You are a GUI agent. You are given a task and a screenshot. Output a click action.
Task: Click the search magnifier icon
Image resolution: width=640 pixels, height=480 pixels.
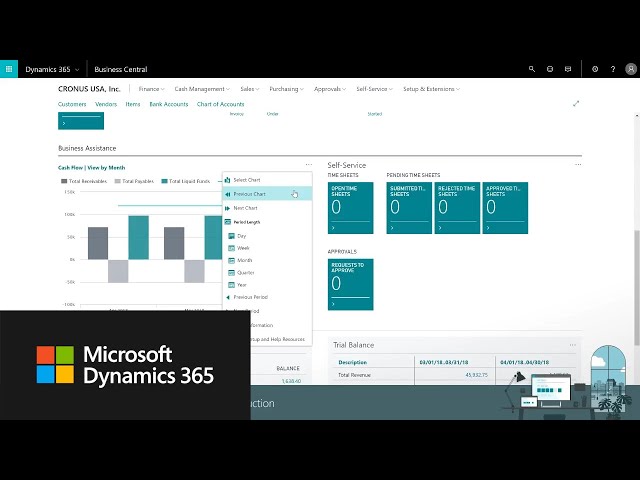coord(532,69)
